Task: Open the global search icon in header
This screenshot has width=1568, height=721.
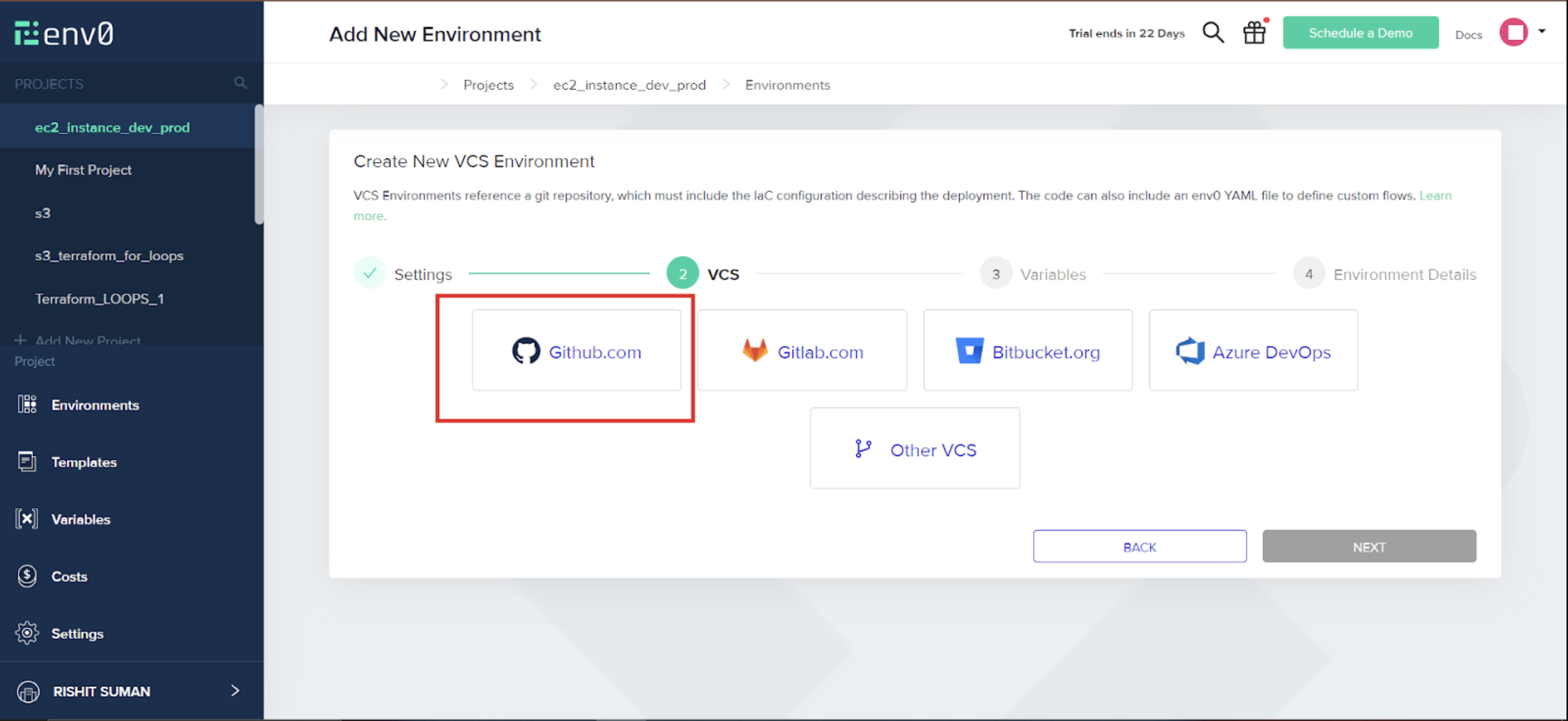Action: coord(1213,32)
